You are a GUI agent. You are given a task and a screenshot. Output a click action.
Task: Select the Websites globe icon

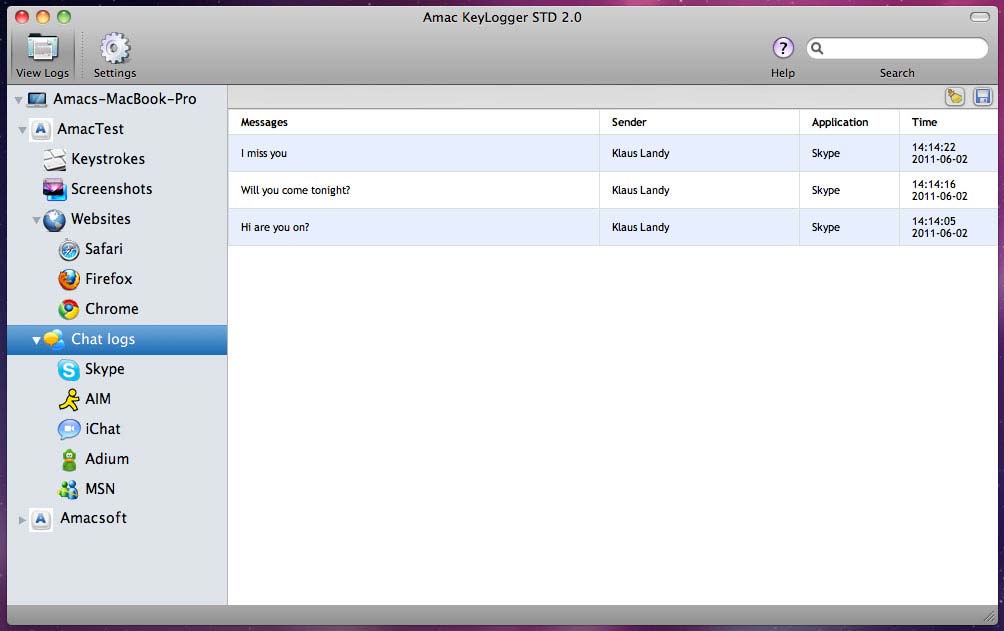pyautogui.click(x=54, y=220)
